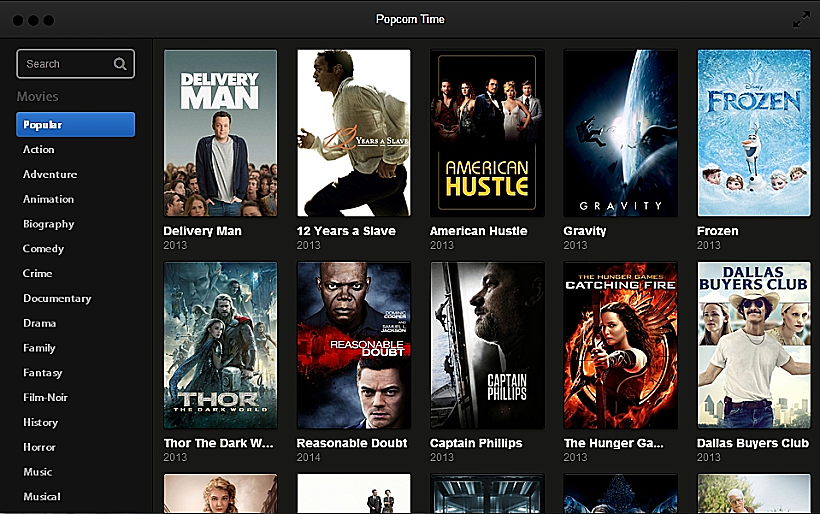
Task: Click the Dallas Buyers Club title link
Action: tap(753, 443)
